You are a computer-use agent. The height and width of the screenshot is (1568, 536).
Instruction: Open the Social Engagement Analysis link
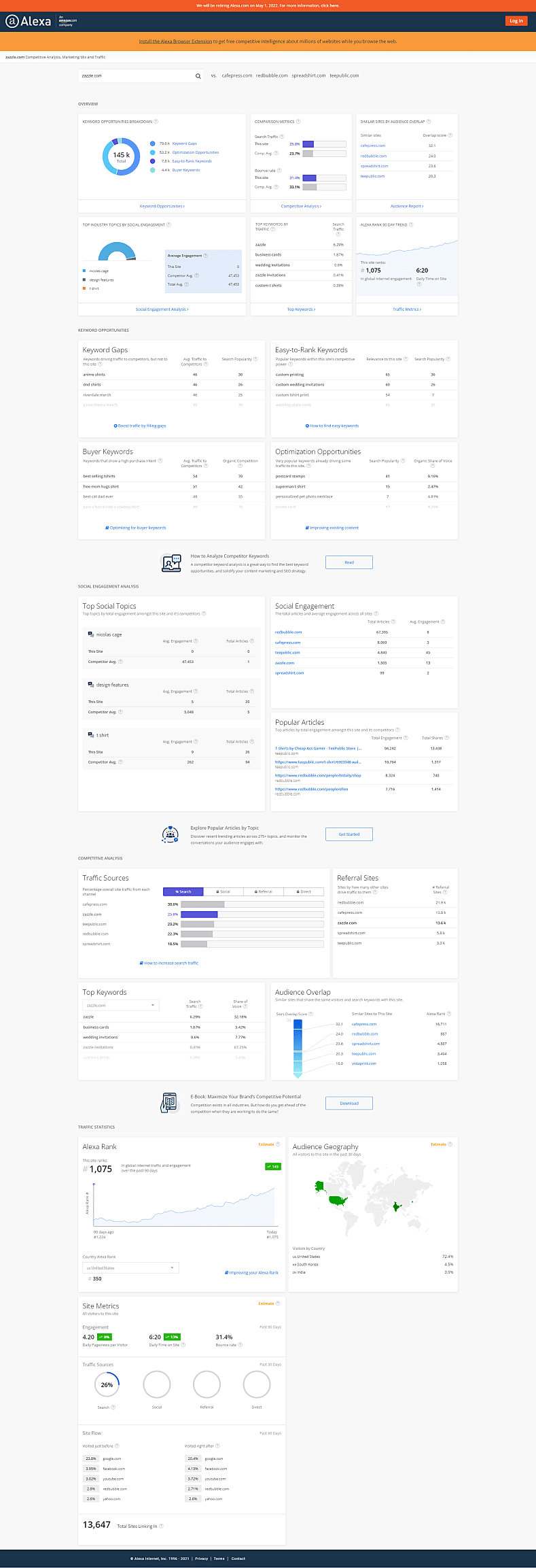(x=162, y=309)
